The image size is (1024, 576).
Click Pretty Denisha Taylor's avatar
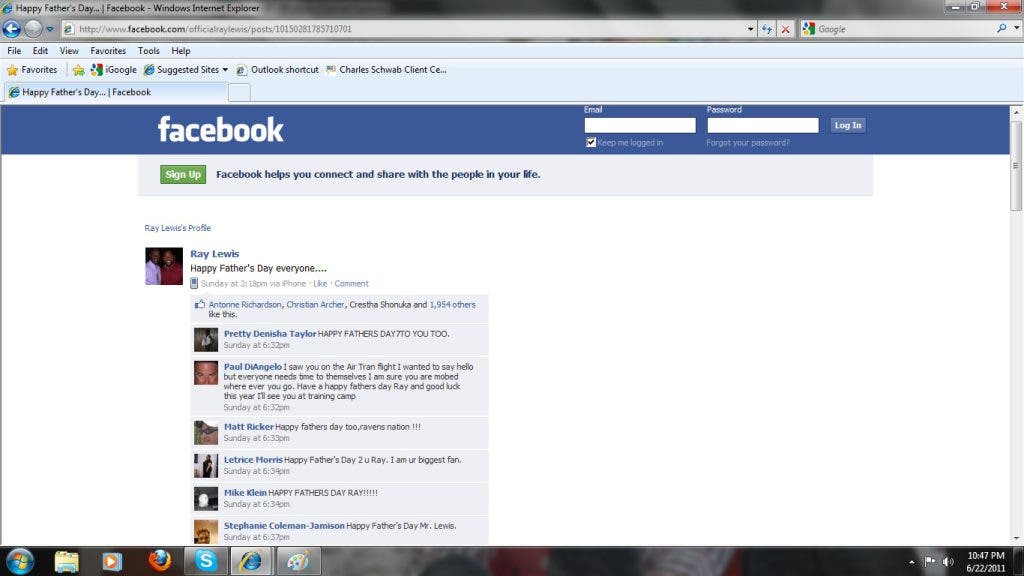click(x=206, y=340)
